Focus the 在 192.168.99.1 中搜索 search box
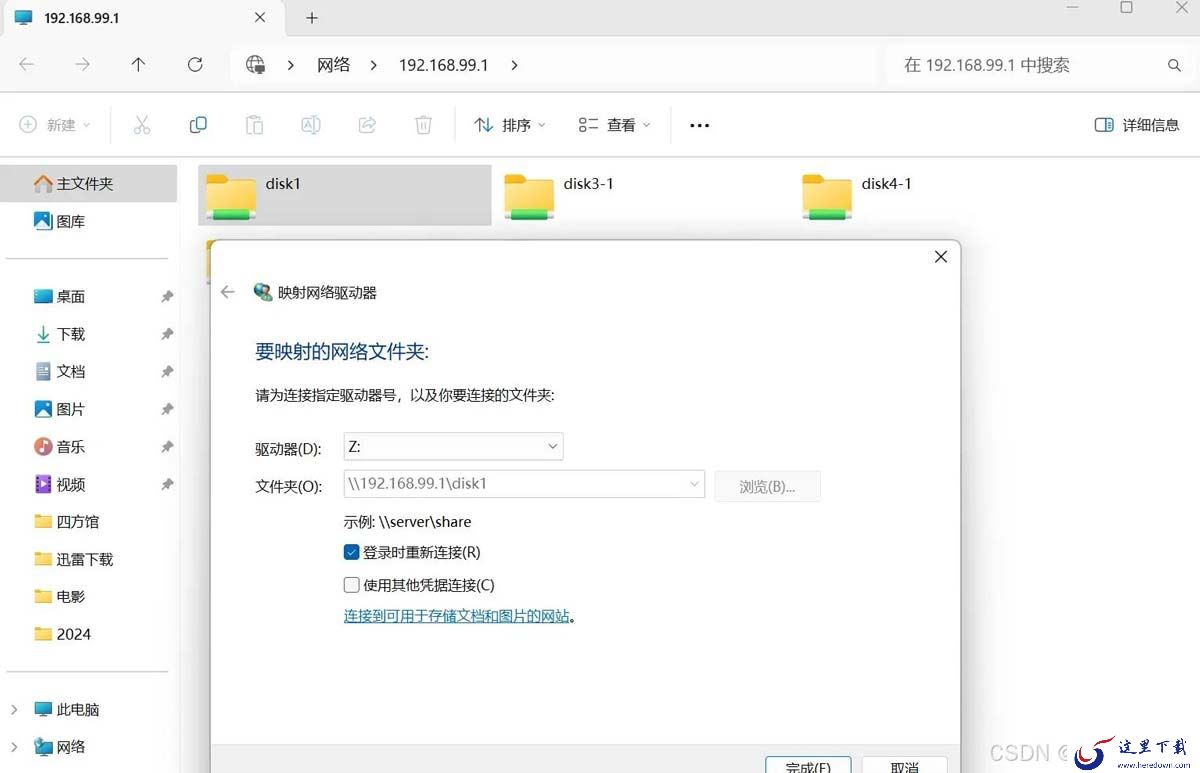 1040,65
